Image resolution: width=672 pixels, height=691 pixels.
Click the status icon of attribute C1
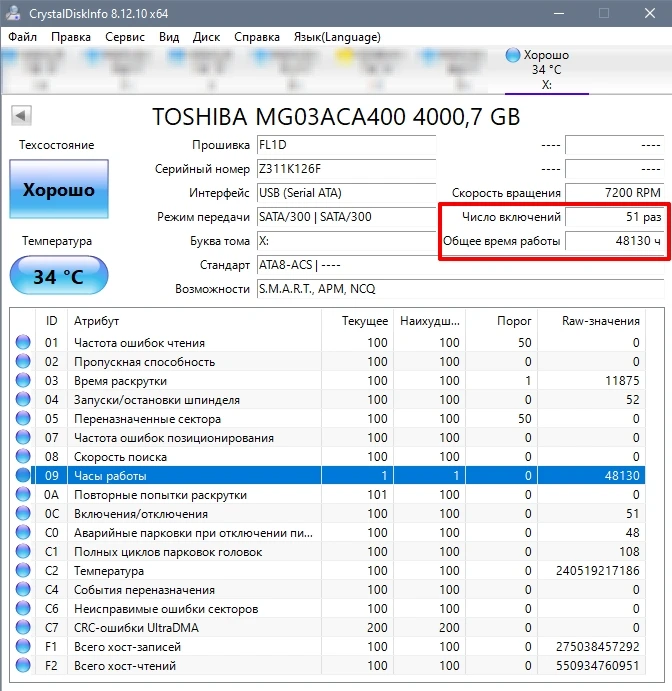pos(23,551)
